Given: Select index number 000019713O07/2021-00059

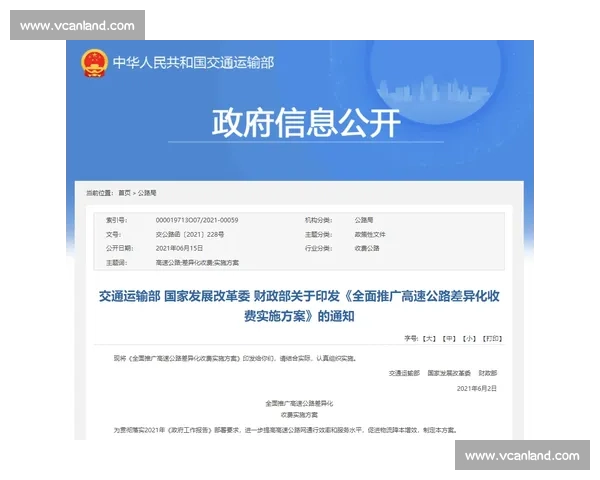Looking at the screenshot, I should click(197, 220).
